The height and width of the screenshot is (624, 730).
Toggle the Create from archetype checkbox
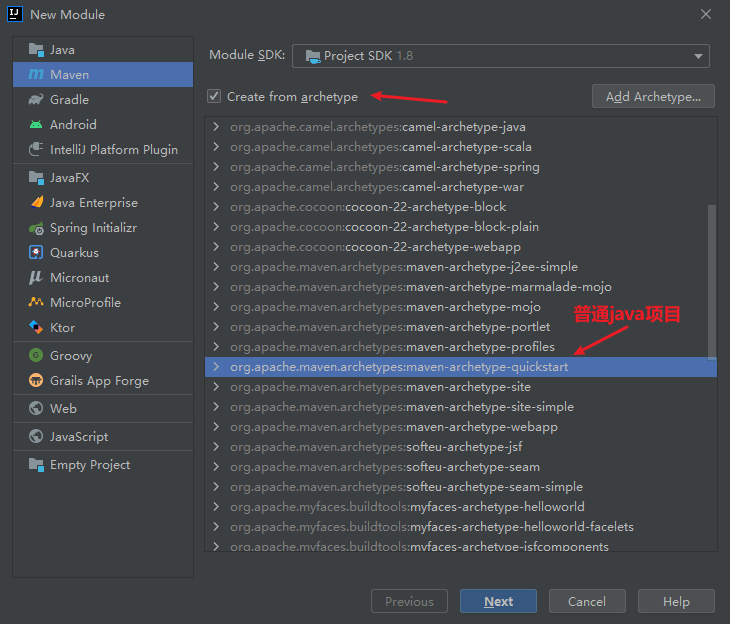click(x=214, y=96)
